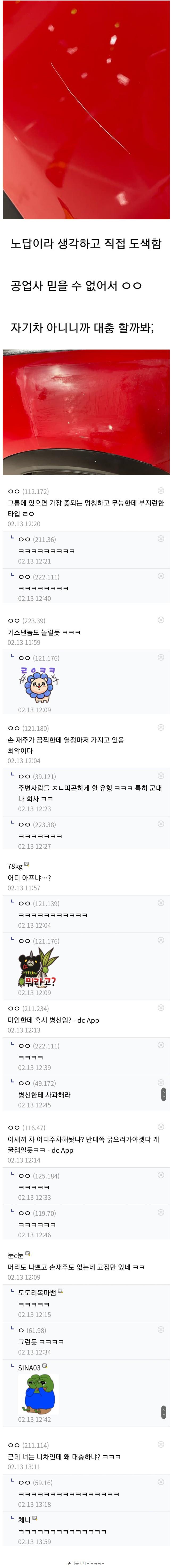This screenshot has width=171, height=1568.
Task: View the red car scratch photo
Action: tap(86, 110)
